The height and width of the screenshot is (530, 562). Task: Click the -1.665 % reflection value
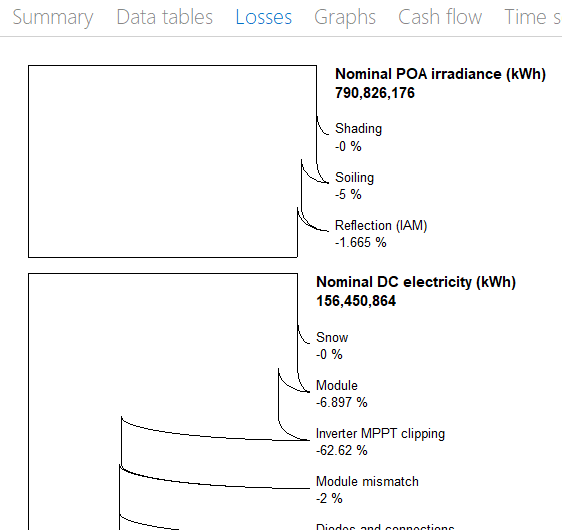coord(361,243)
